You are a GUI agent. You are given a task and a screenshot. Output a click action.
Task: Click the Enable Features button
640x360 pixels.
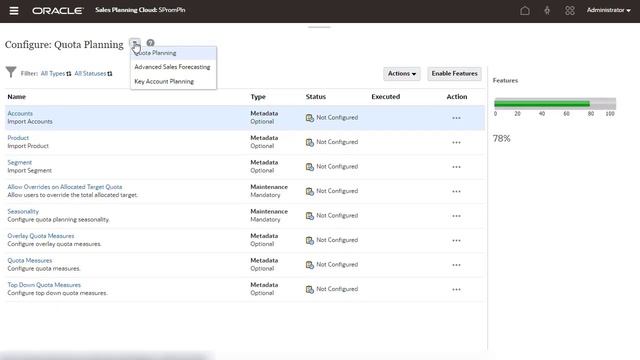tap(454, 73)
